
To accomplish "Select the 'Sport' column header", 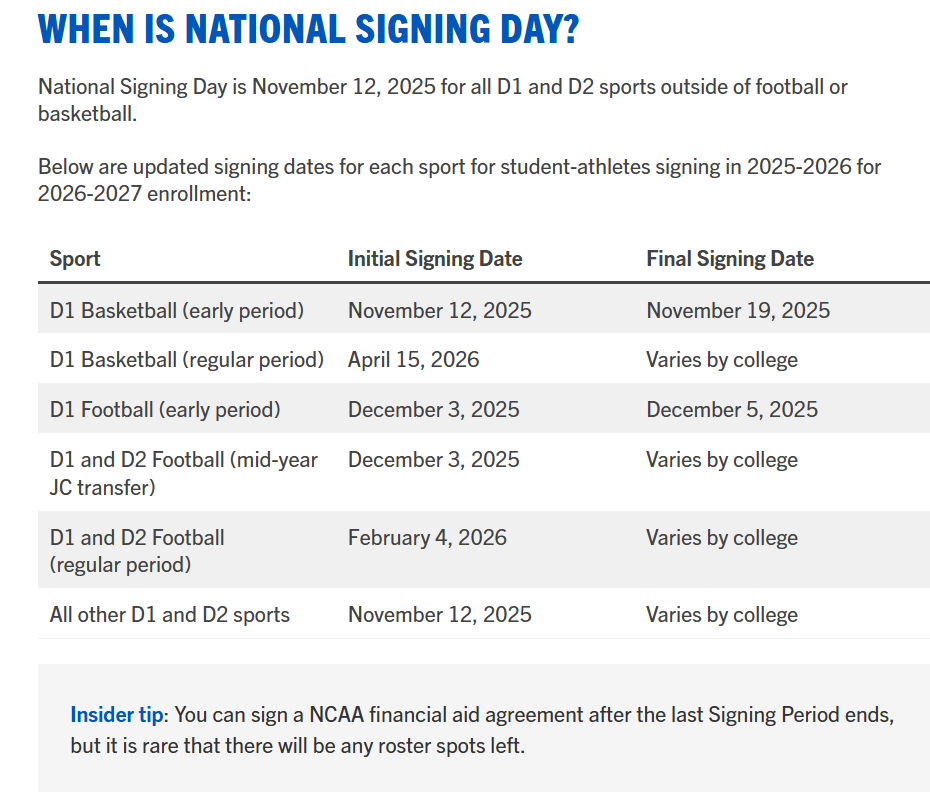I will (x=75, y=259).
